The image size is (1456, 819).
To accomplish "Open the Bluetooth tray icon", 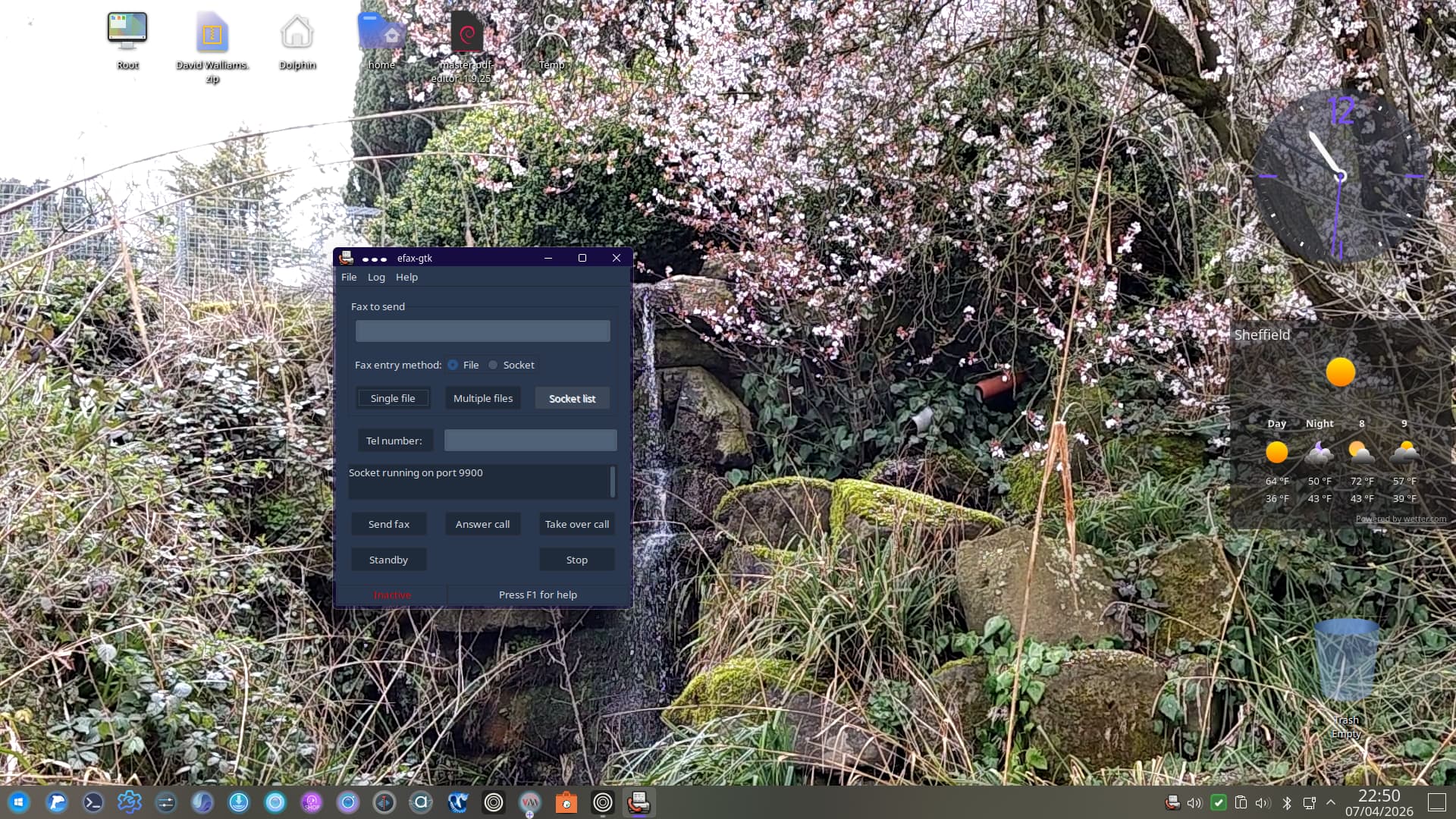I will coord(1287,802).
